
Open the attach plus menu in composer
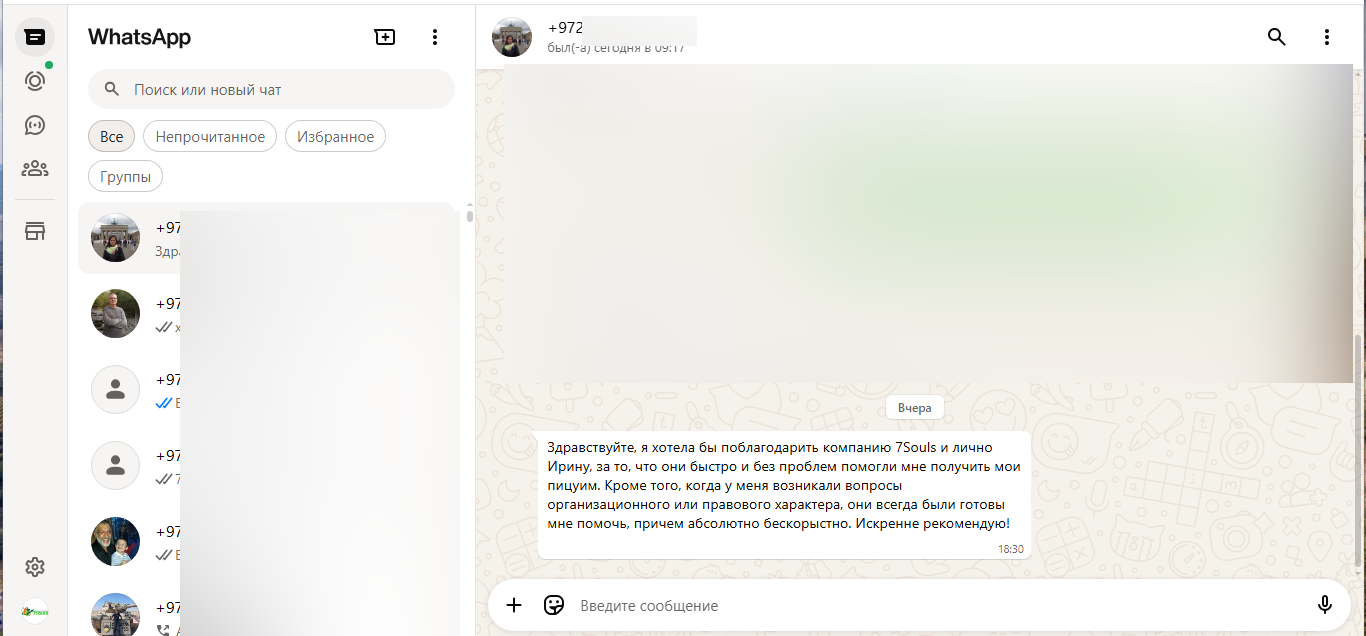[514, 605]
